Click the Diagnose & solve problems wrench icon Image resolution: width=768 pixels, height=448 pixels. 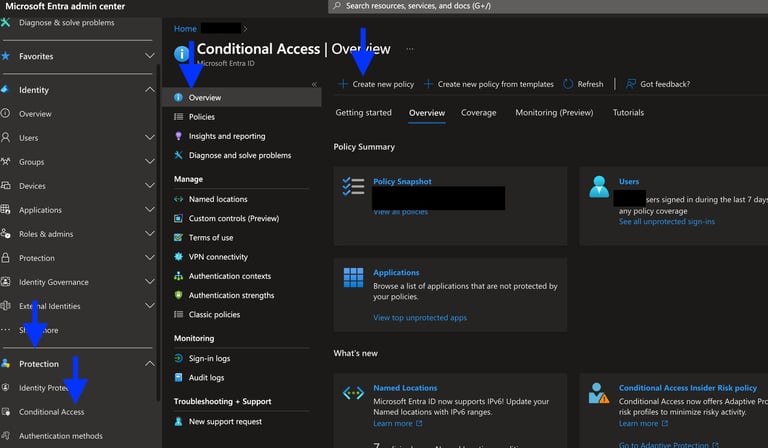click(x=5, y=23)
